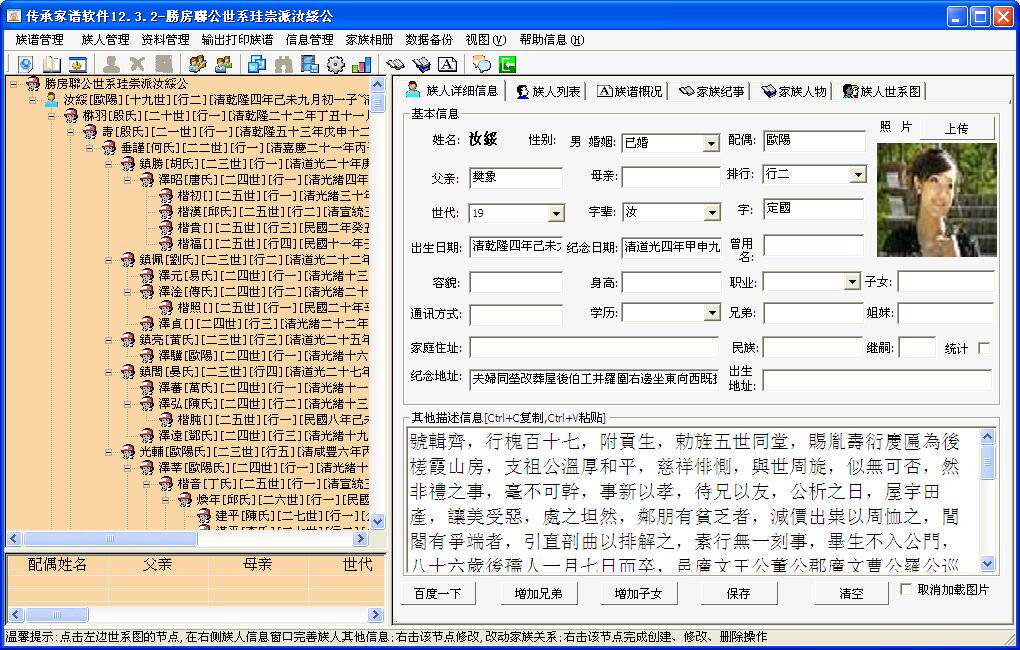
Task: Click the cascading blue windows toolbar icon
Action: (x=257, y=64)
